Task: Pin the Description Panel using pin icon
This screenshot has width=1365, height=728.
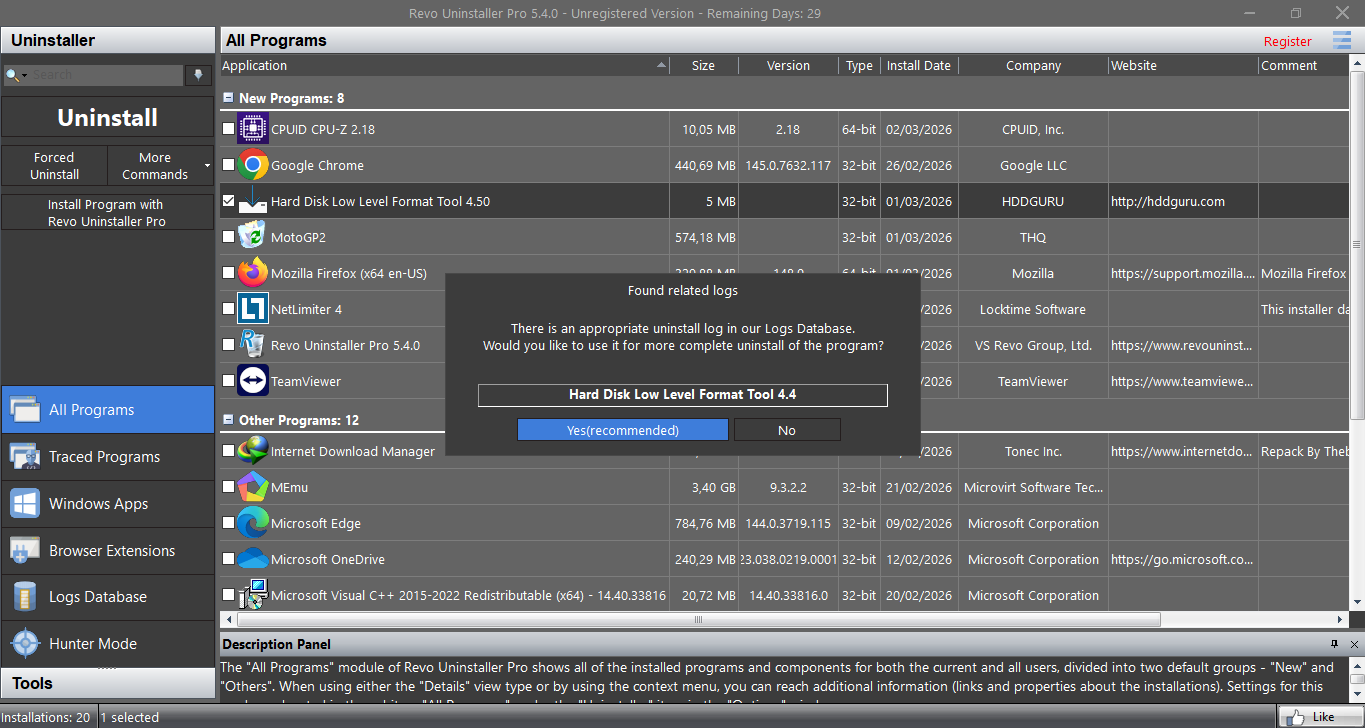Action: click(x=1334, y=644)
